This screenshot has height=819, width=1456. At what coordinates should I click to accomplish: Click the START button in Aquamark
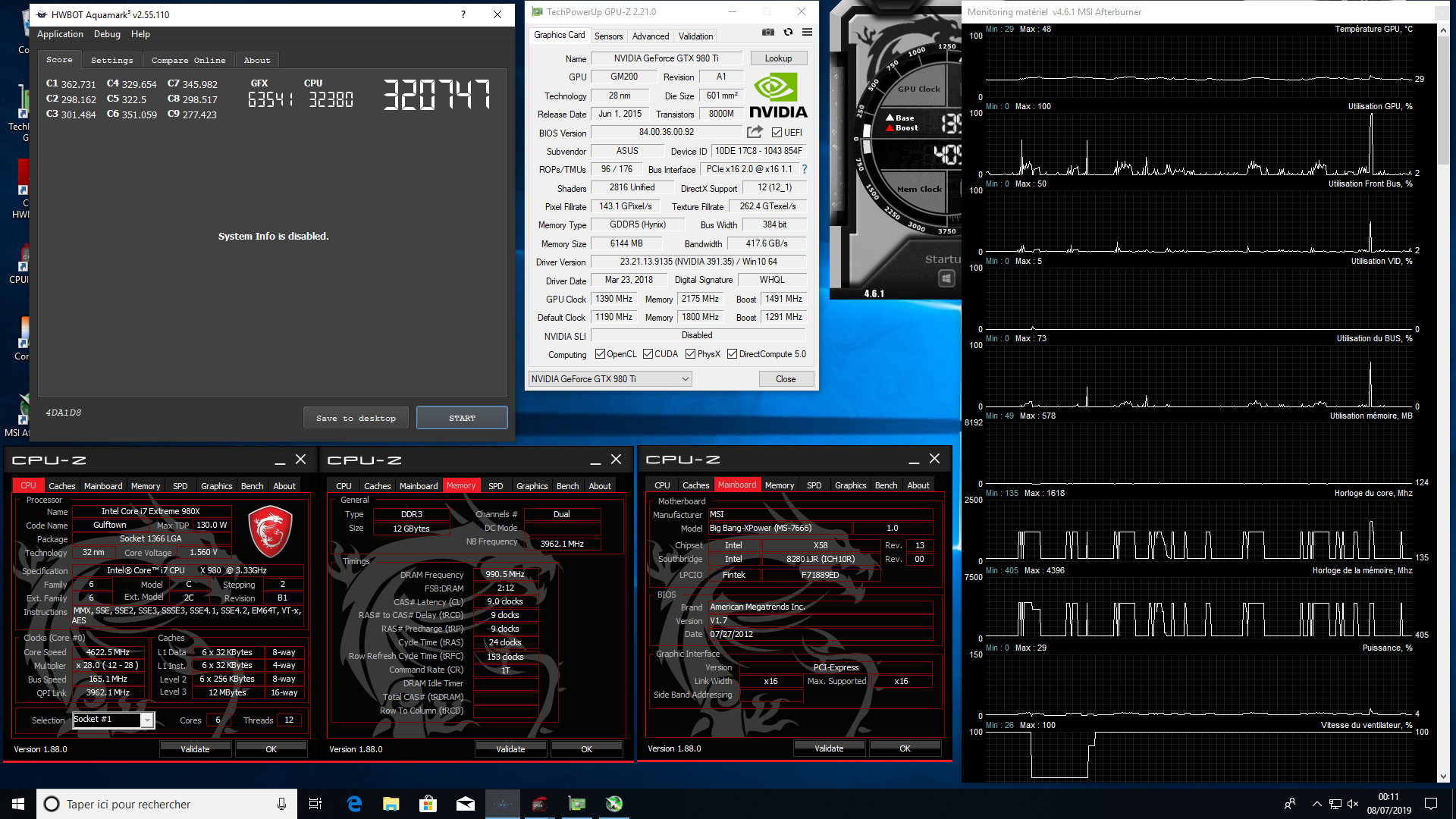(462, 418)
